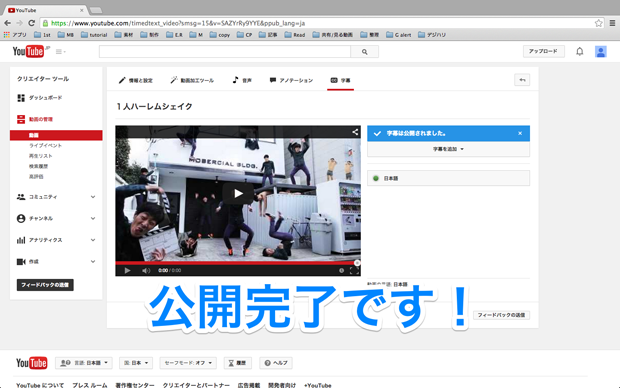This screenshot has height=388, width=620.
Task: Click the small play button in controls
Action: [127, 271]
